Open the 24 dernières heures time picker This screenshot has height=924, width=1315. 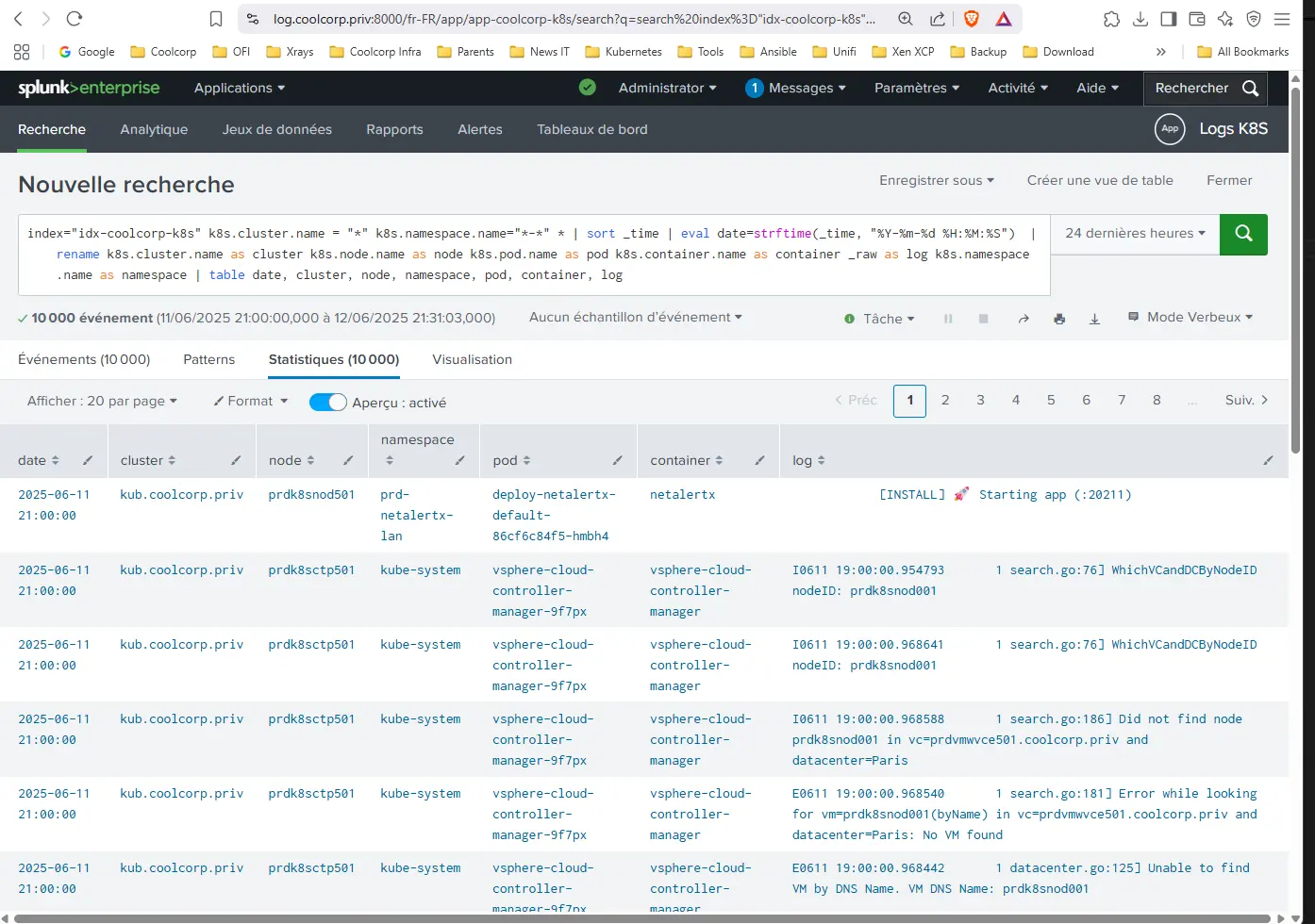point(1135,234)
